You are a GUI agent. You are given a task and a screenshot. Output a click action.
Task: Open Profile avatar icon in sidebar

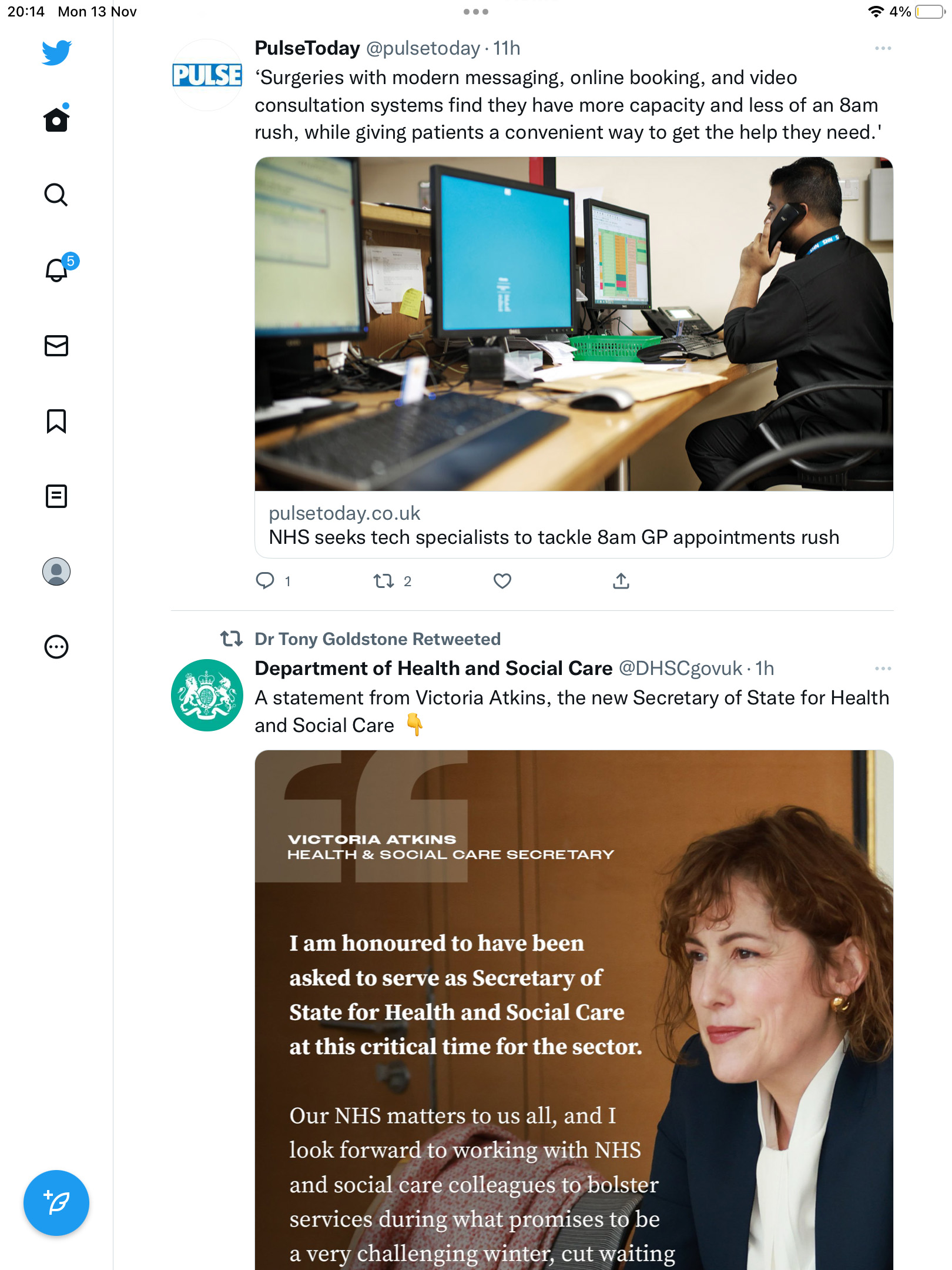(56, 571)
